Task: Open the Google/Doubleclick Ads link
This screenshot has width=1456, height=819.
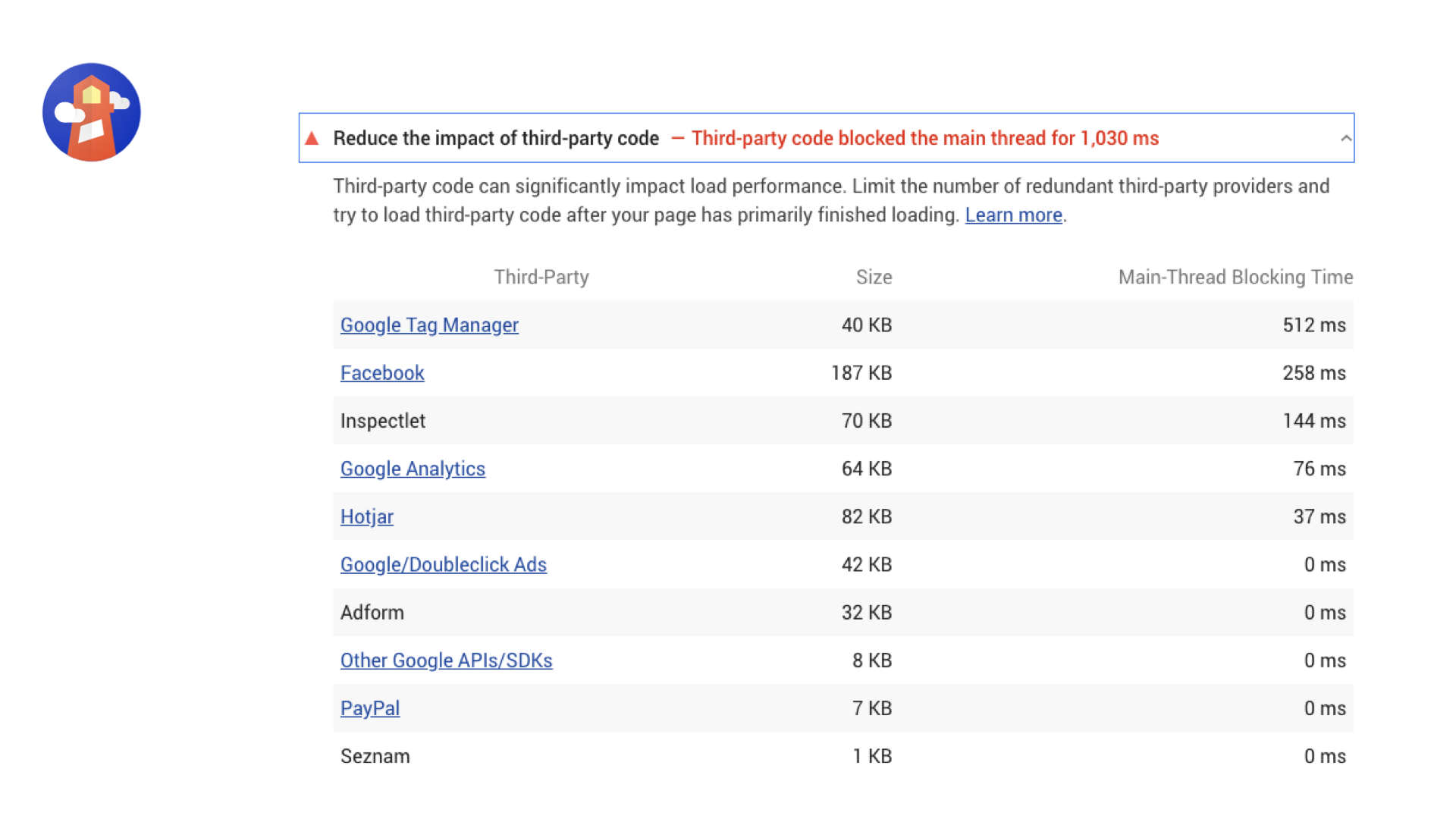Action: [x=444, y=565]
